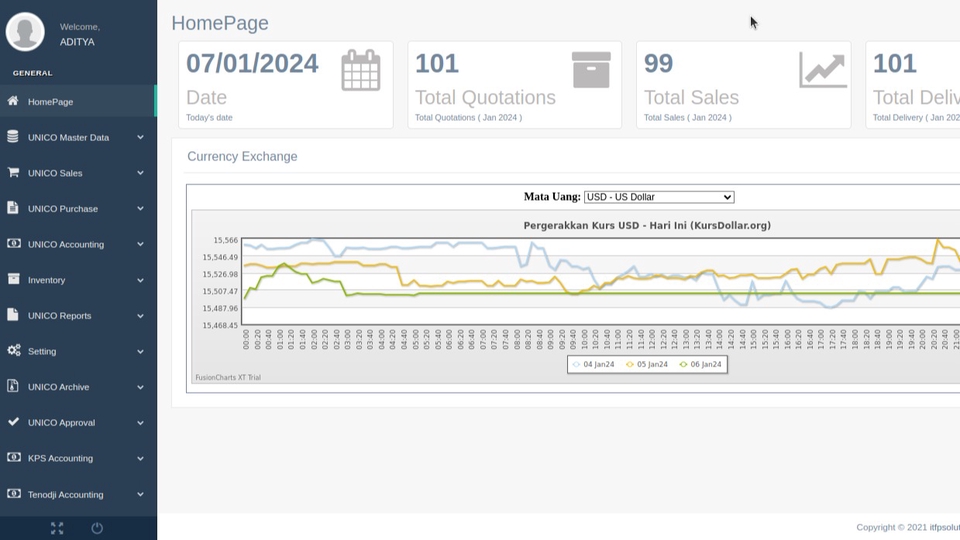Open the Setting menu
The width and height of the screenshot is (960, 540).
pos(78,351)
